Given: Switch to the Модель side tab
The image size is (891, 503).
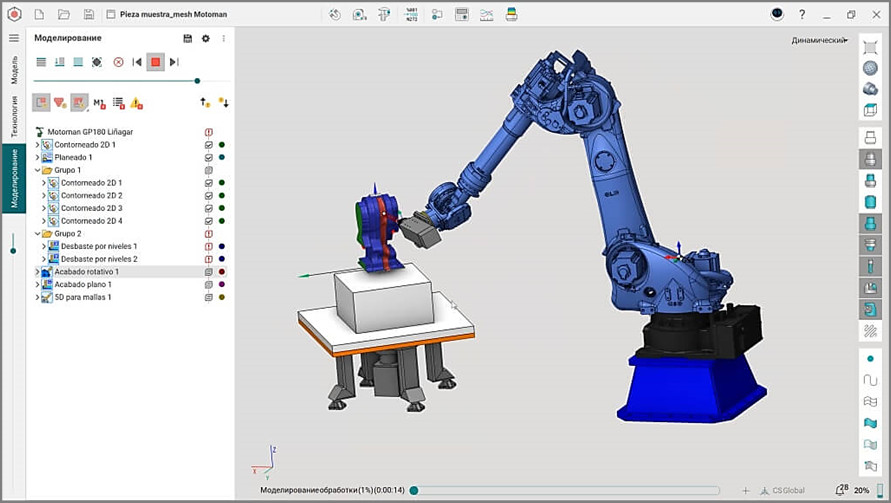Looking at the screenshot, I should click(x=14, y=70).
